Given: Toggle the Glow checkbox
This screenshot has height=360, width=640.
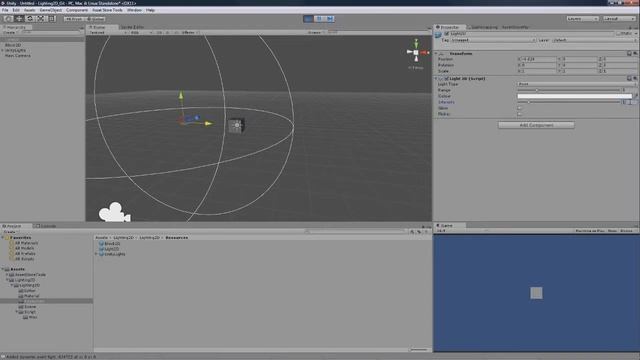Looking at the screenshot, I should (520, 108).
